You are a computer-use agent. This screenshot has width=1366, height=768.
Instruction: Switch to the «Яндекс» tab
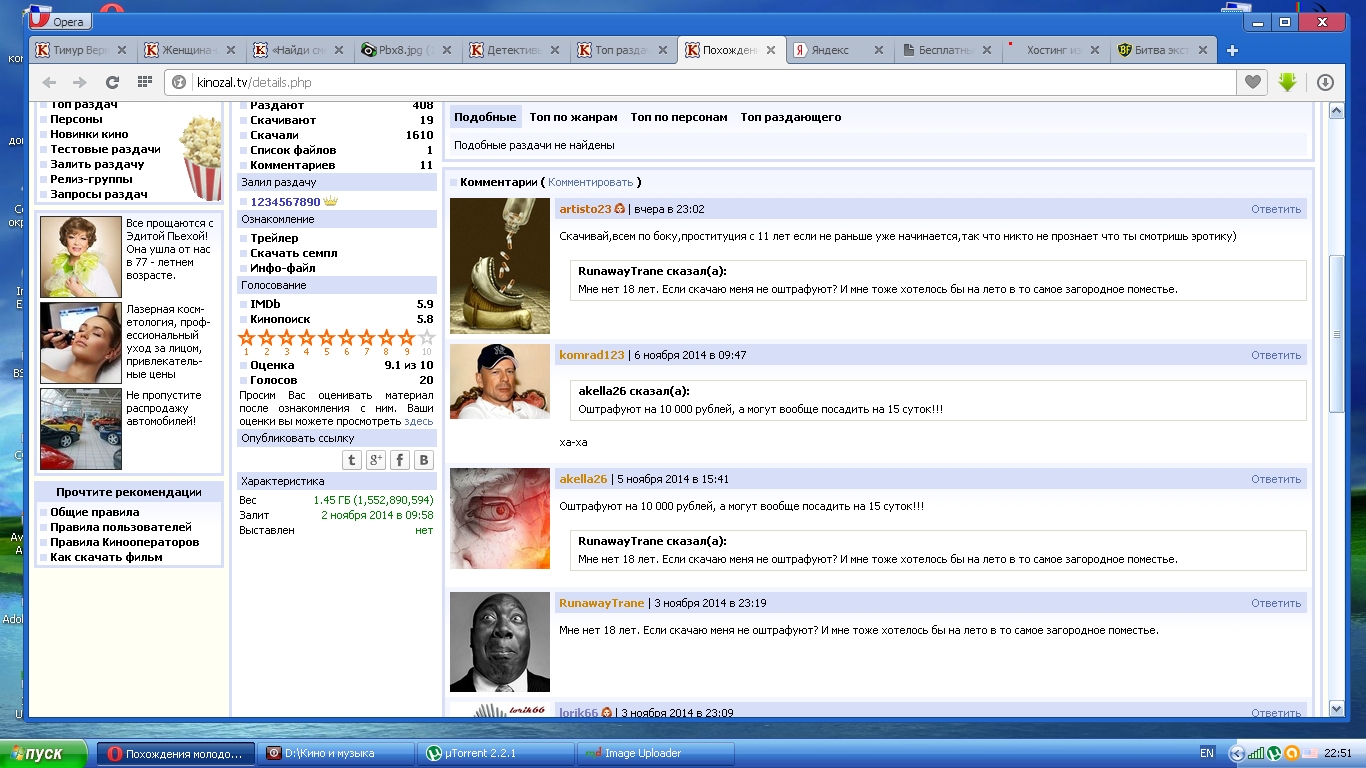[839, 50]
